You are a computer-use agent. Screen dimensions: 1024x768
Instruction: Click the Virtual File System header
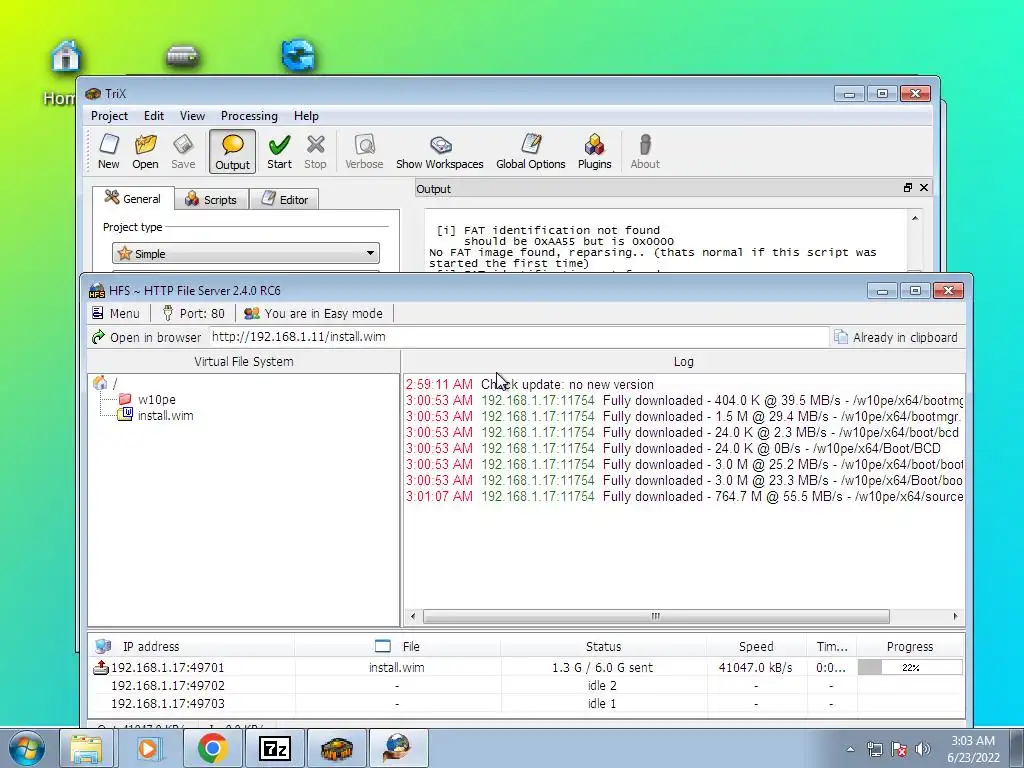click(244, 362)
